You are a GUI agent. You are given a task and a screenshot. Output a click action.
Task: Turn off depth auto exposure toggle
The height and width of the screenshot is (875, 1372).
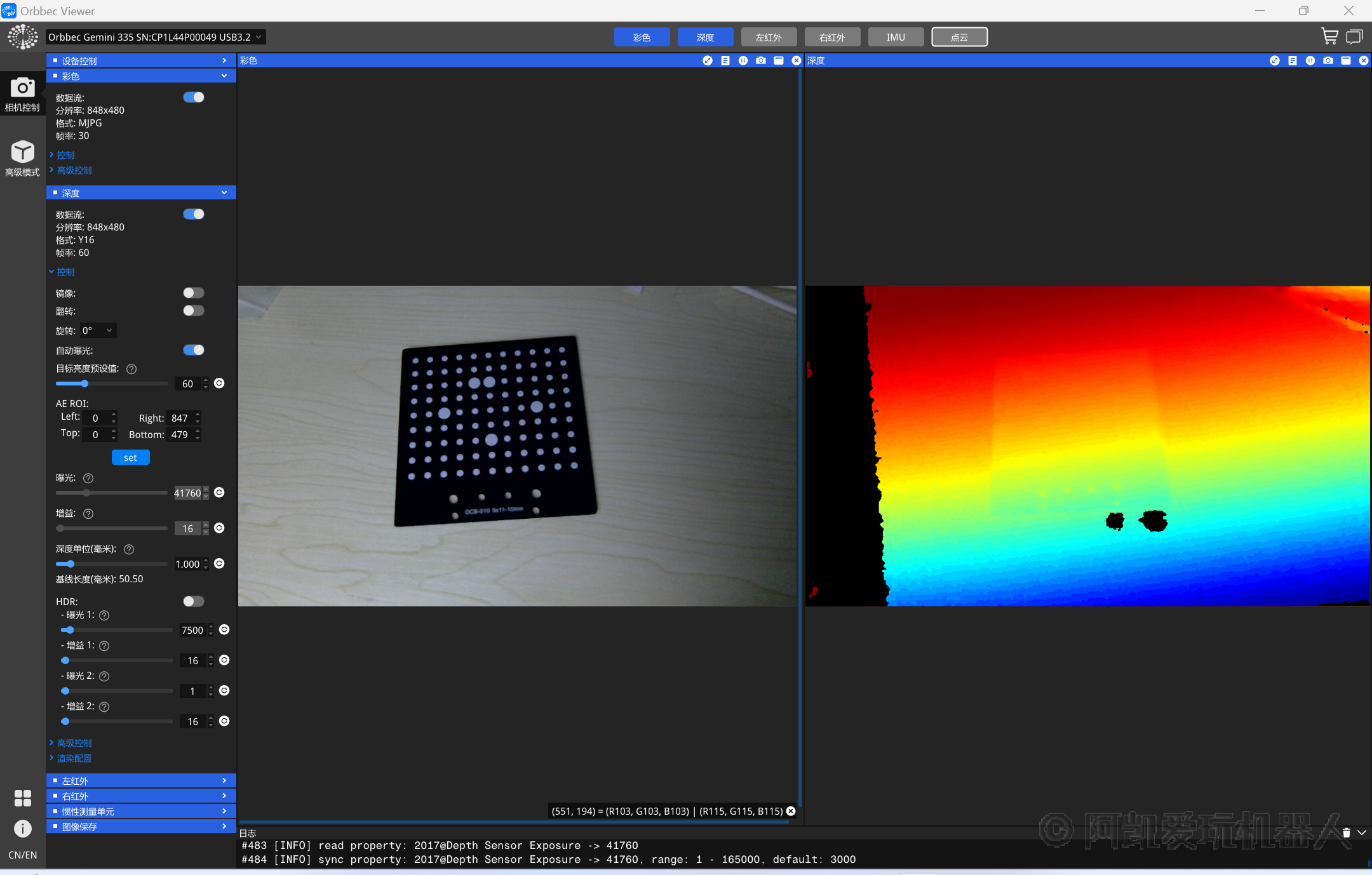[x=193, y=350]
